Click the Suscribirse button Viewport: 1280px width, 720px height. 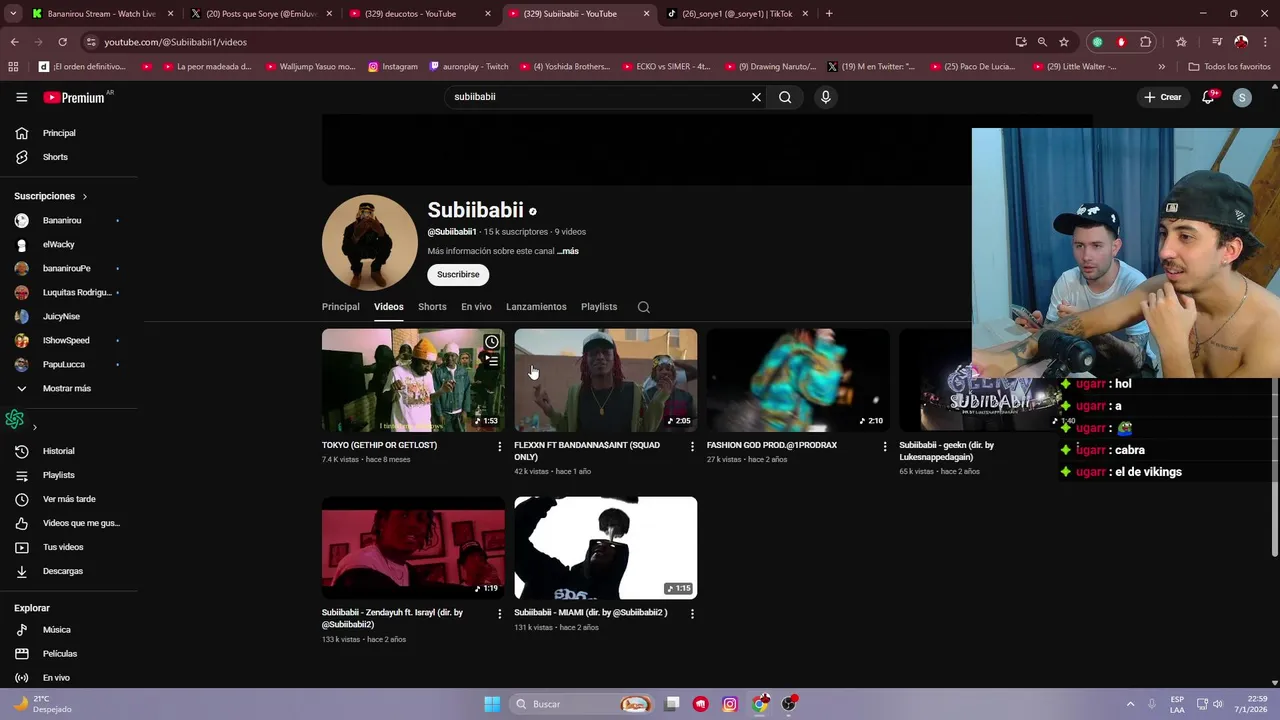458,274
